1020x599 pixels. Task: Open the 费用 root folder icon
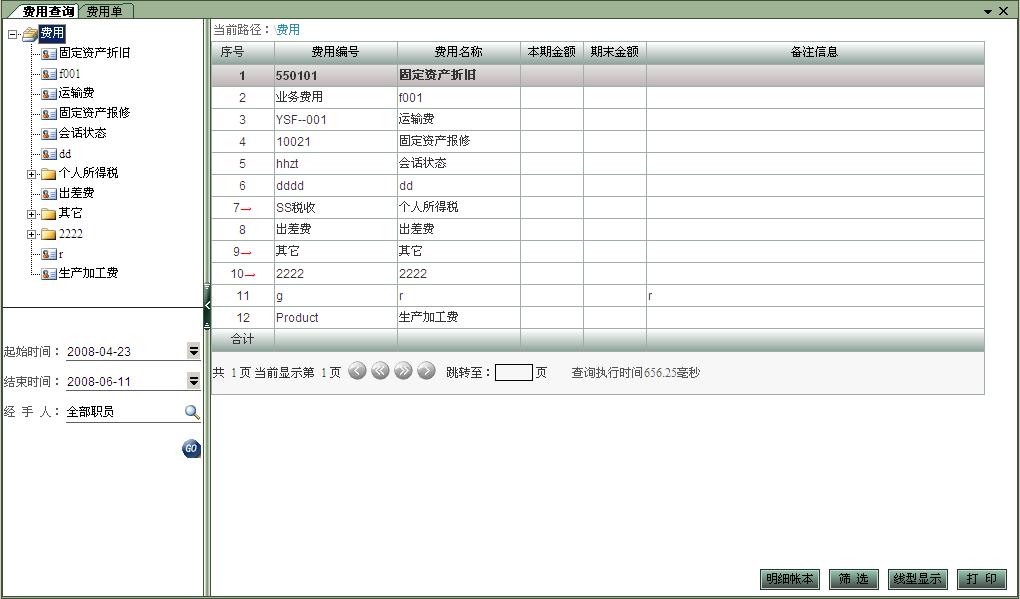[30, 33]
